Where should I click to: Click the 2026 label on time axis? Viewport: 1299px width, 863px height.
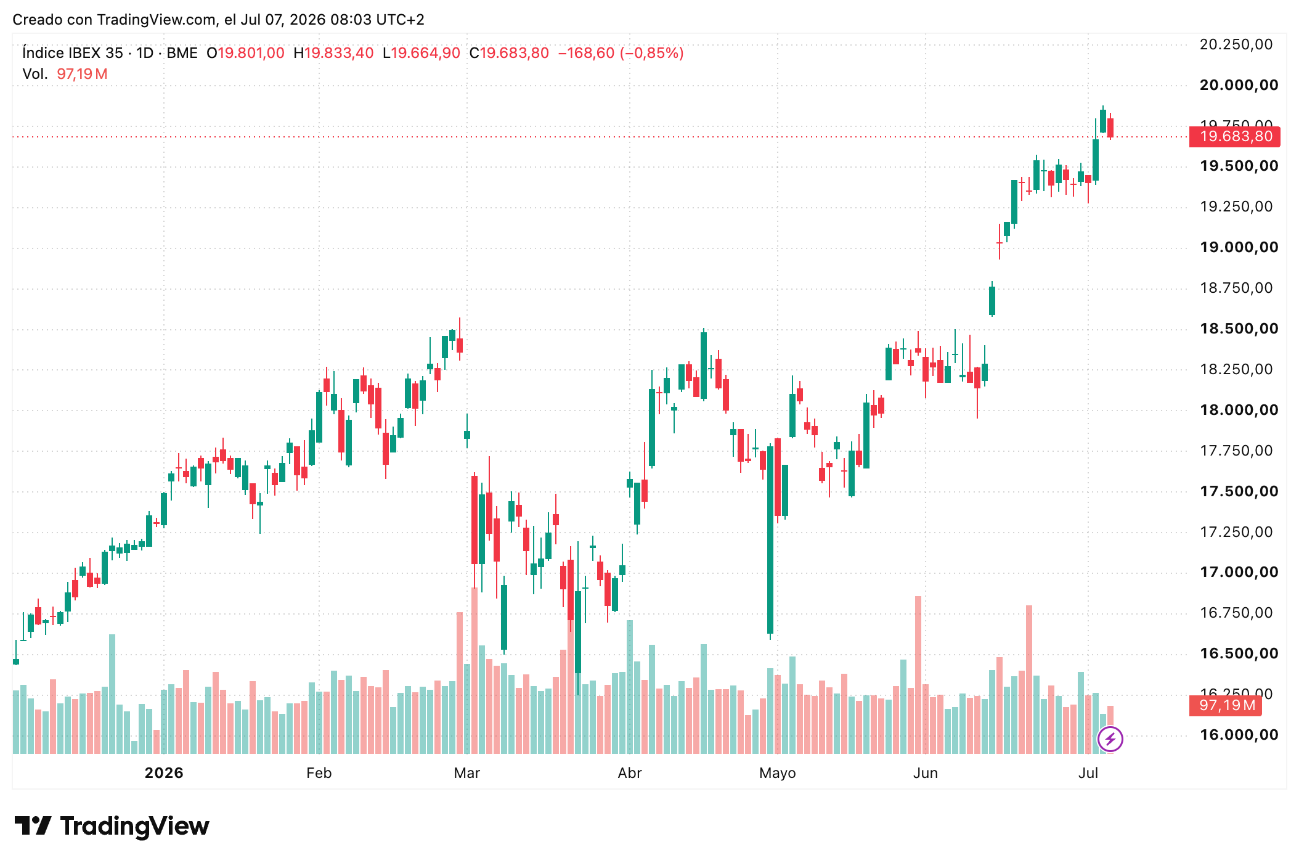pos(164,773)
